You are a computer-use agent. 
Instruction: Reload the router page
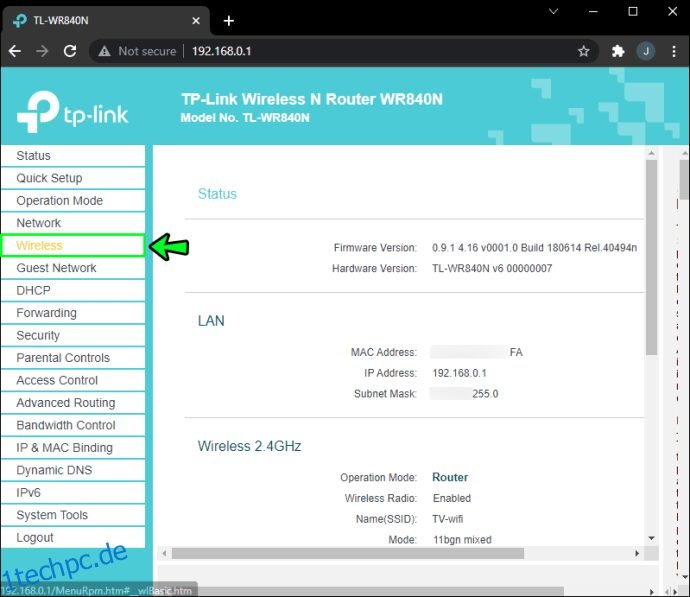[x=70, y=51]
